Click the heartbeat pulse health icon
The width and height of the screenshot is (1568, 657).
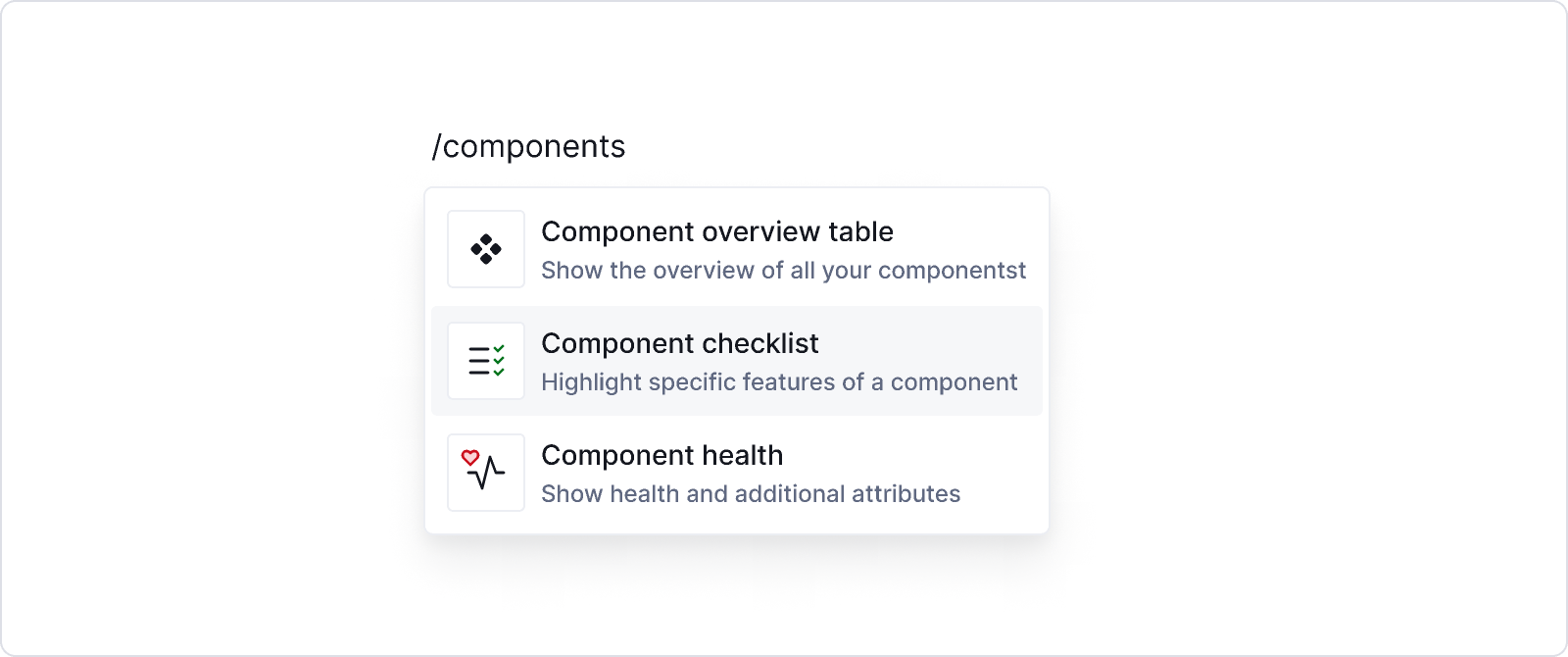pos(486,473)
